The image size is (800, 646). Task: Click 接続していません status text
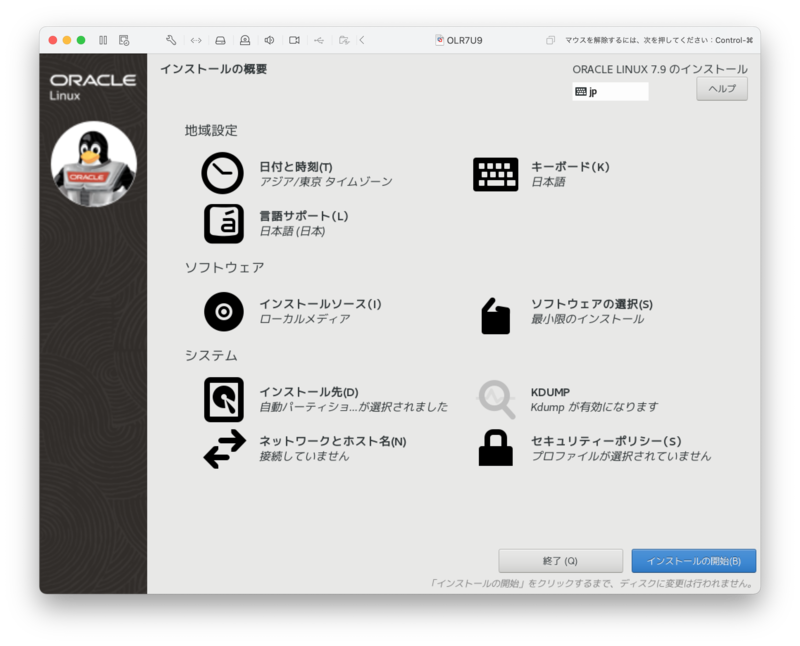[x=304, y=456]
